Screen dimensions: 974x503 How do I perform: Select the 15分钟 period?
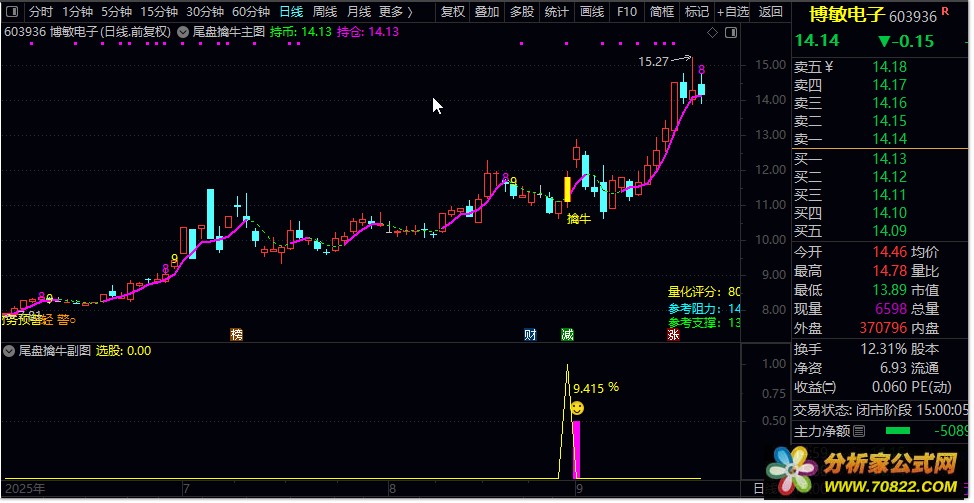pyautogui.click(x=159, y=11)
